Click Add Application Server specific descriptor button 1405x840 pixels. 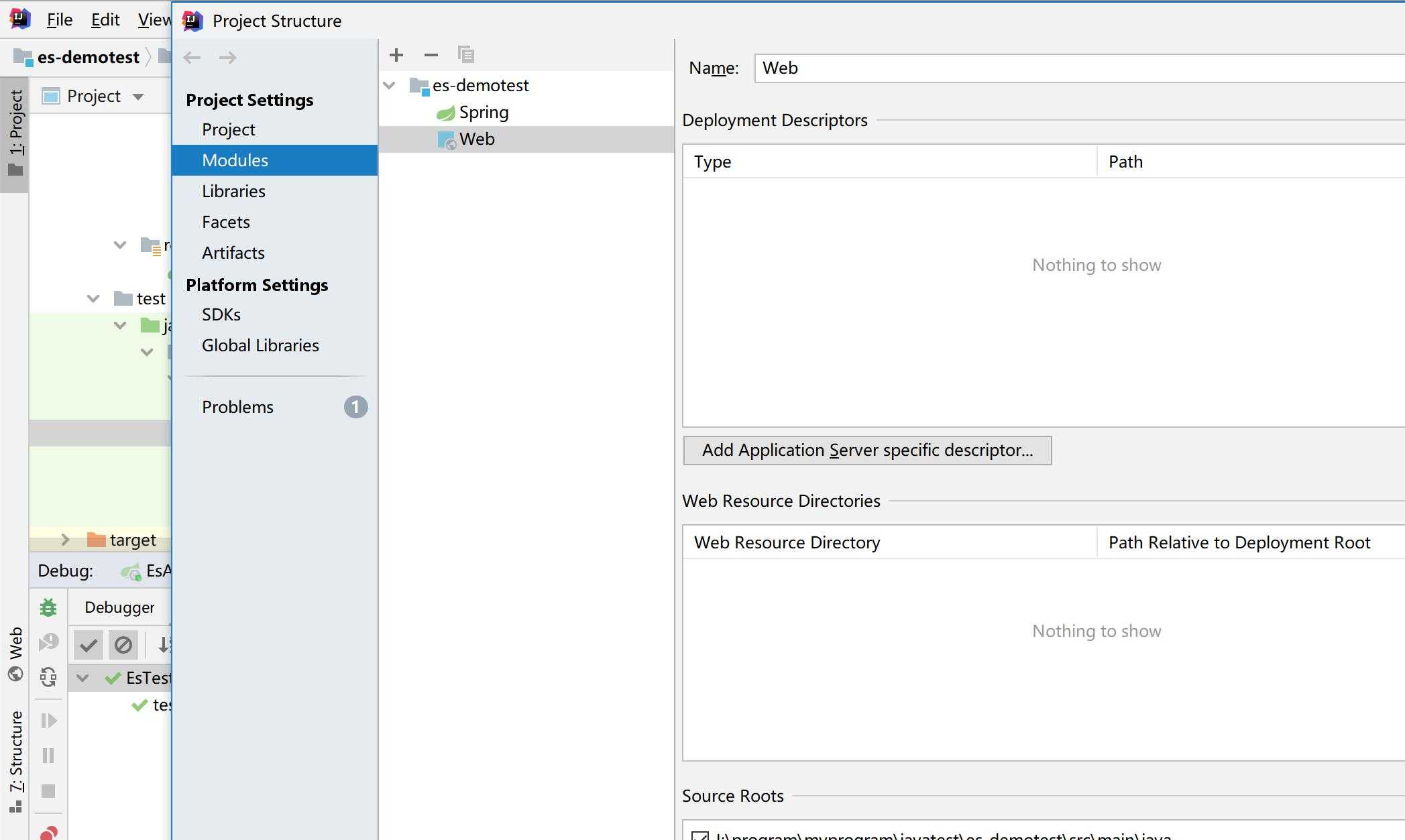(867, 450)
